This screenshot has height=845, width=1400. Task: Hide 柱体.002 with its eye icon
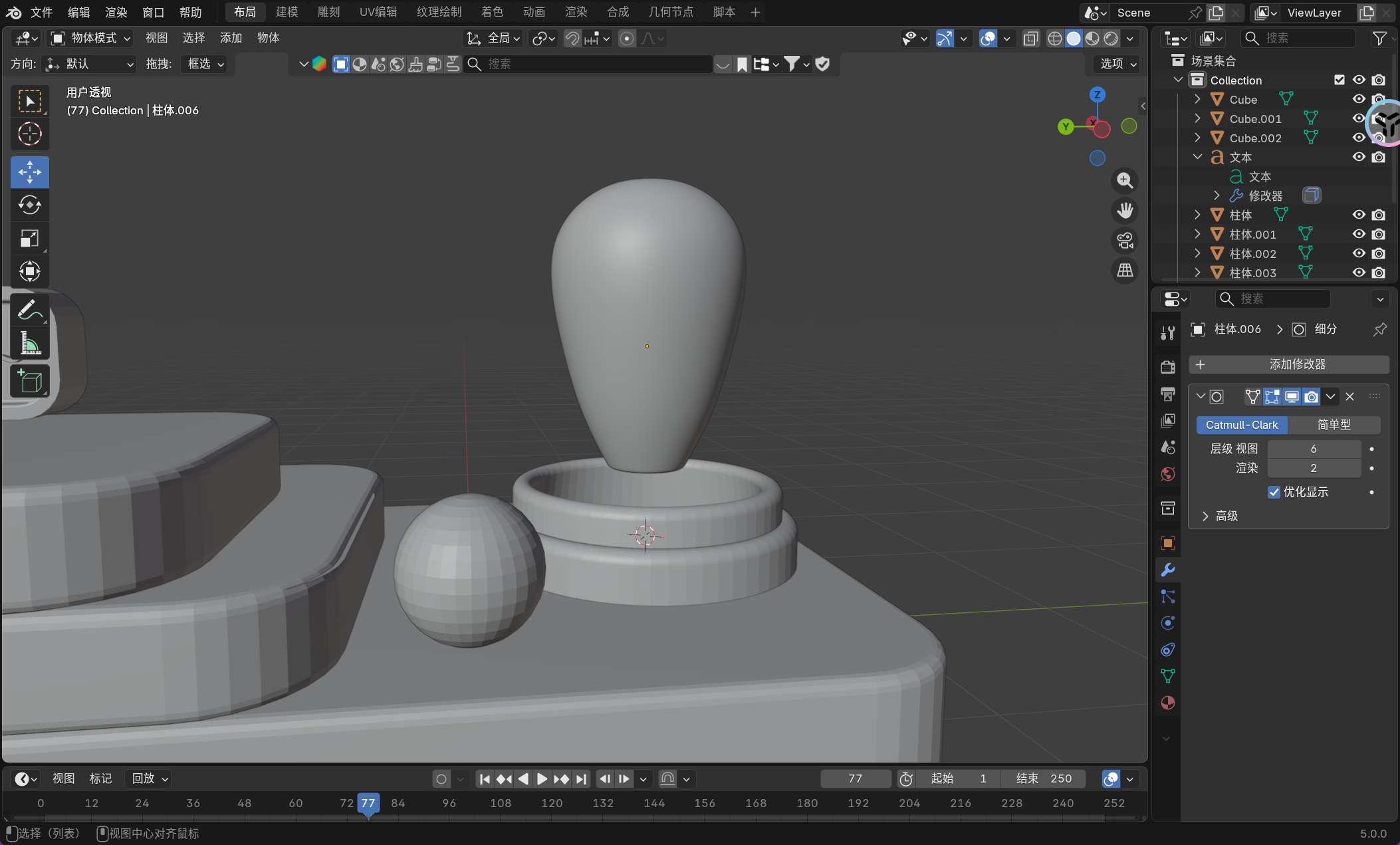[1359, 253]
